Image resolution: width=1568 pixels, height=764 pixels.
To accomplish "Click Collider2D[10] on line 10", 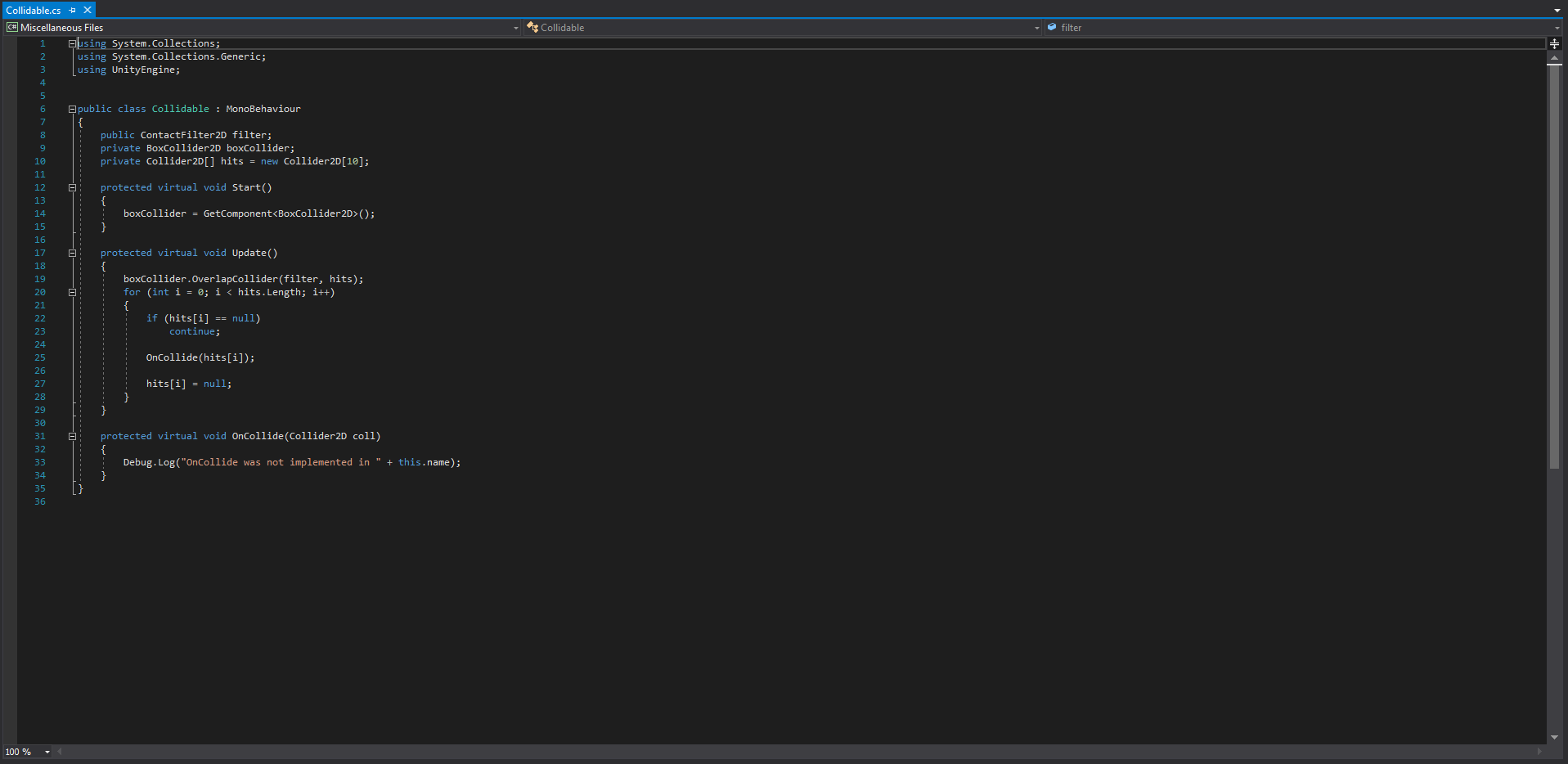I will (x=323, y=161).
